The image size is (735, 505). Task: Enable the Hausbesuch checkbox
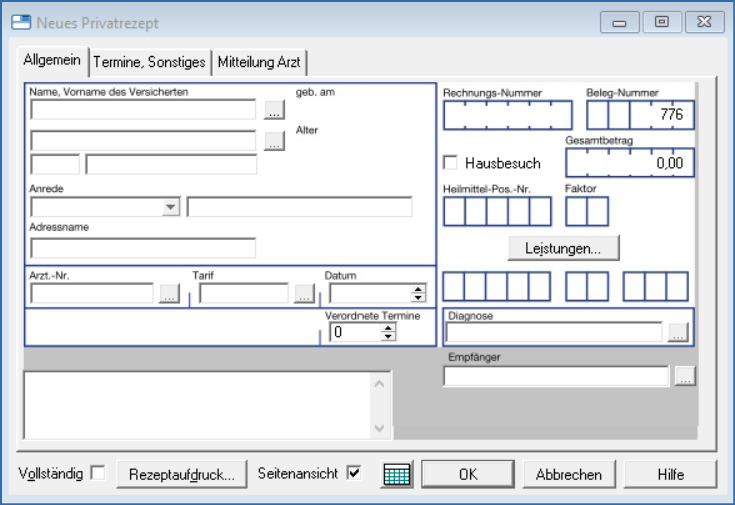pos(450,163)
